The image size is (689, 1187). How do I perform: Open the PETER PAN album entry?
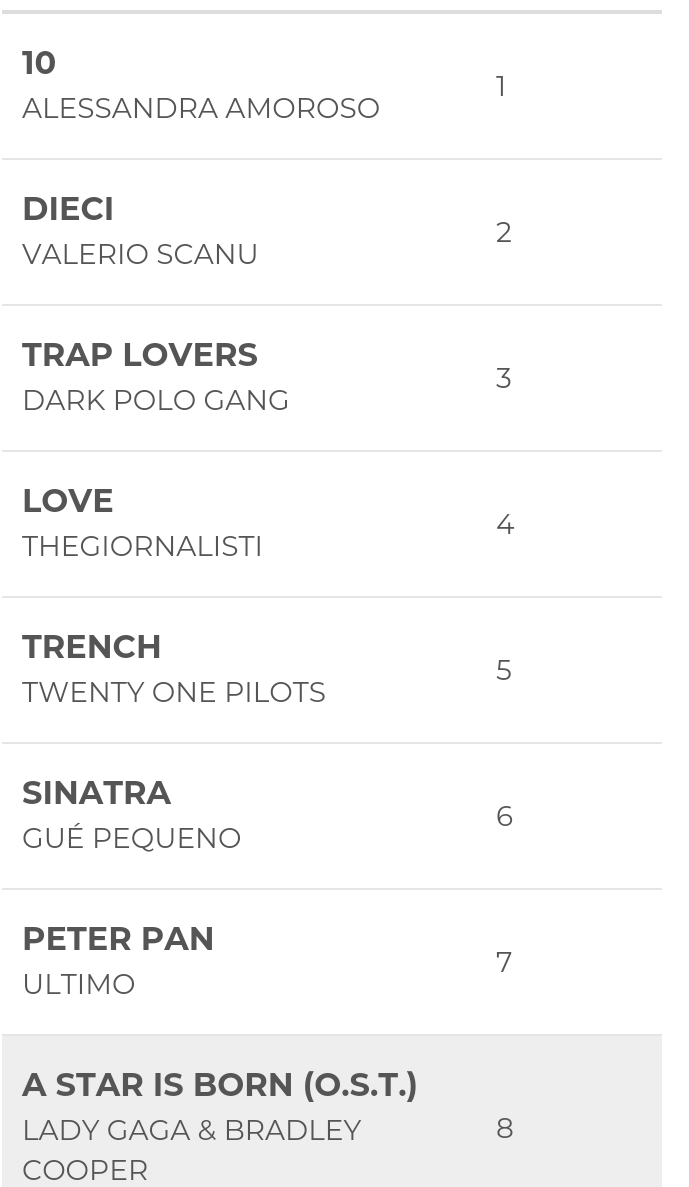coord(118,939)
